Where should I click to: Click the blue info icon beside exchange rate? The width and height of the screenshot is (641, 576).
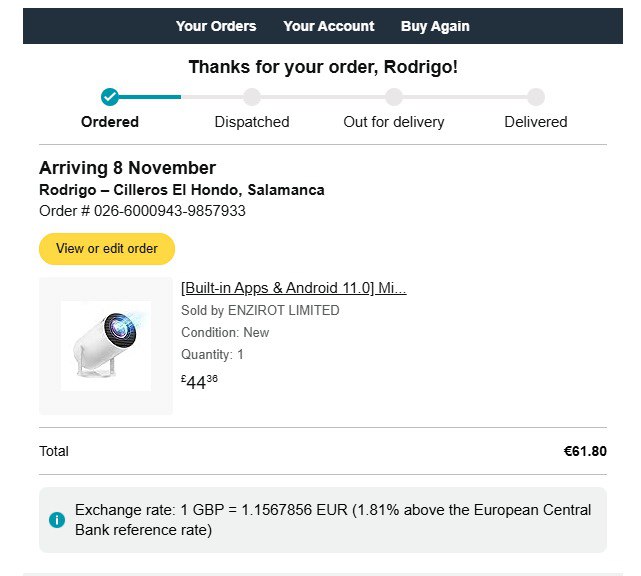[x=57, y=520]
